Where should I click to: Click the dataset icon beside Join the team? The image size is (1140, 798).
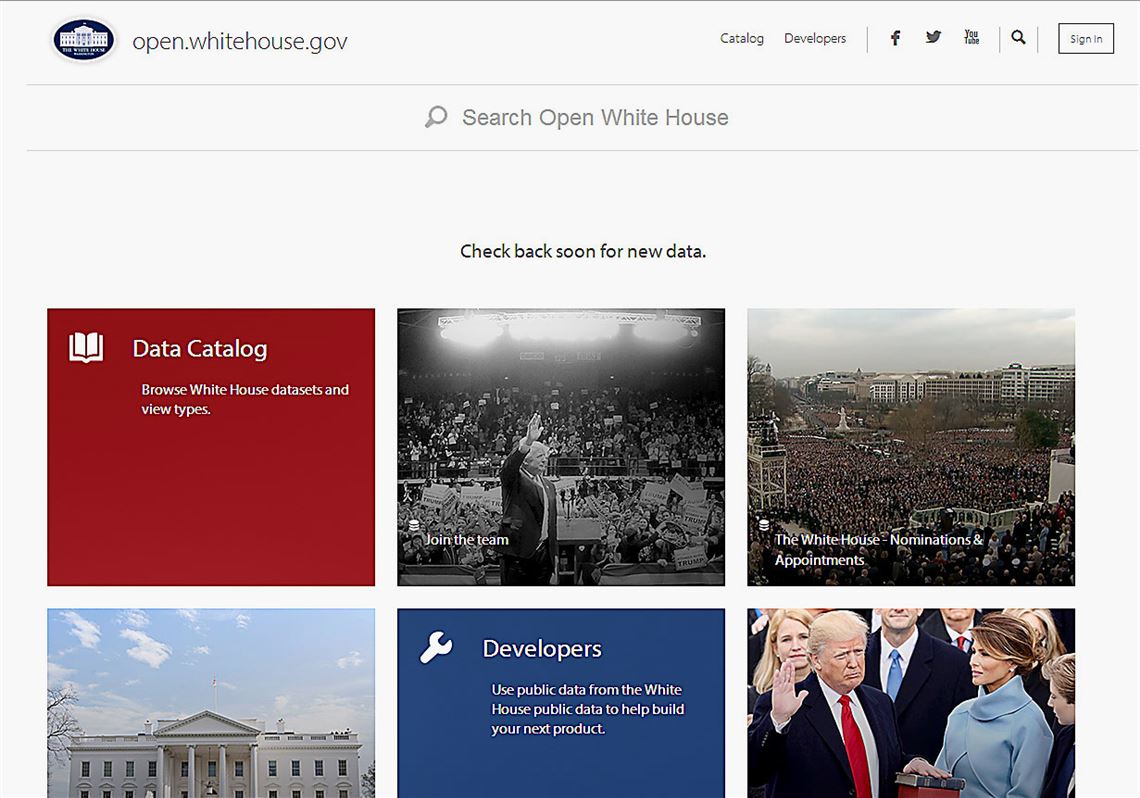coord(414,525)
